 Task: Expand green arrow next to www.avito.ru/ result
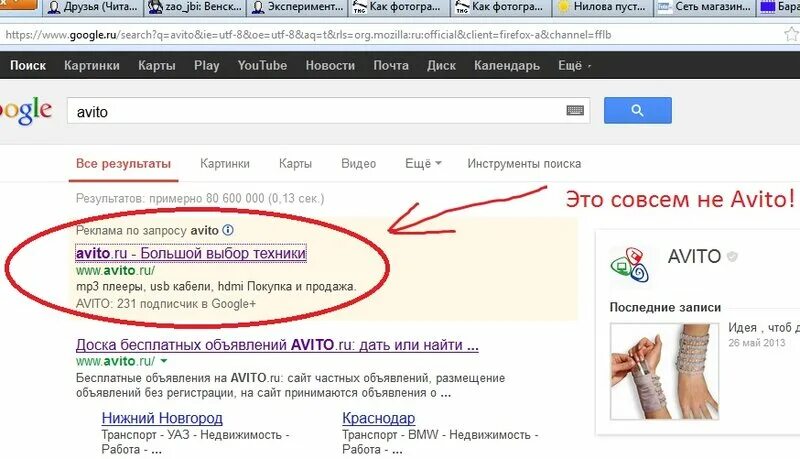164,361
